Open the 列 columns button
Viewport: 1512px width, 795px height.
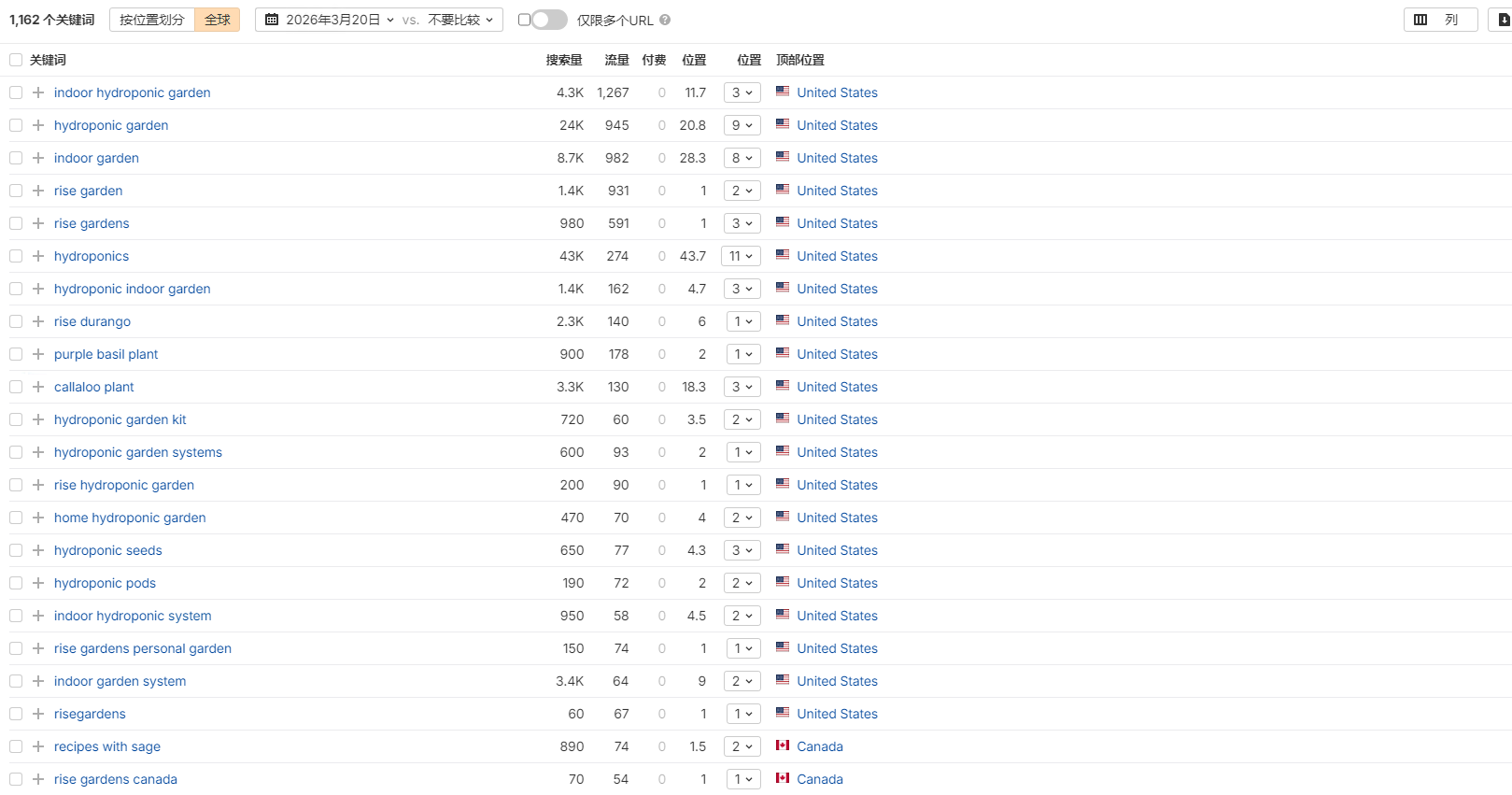click(x=1440, y=20)
